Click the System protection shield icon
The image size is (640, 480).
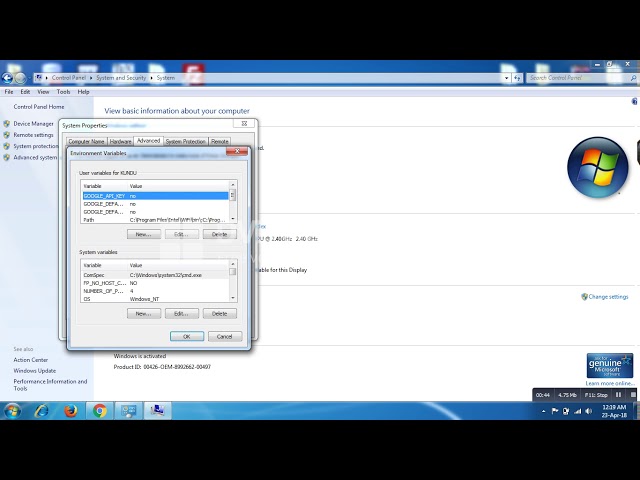7,146
